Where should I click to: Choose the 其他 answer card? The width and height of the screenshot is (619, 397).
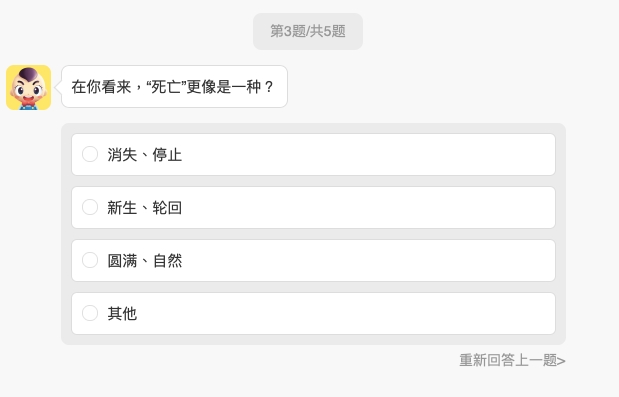(313, 313)
